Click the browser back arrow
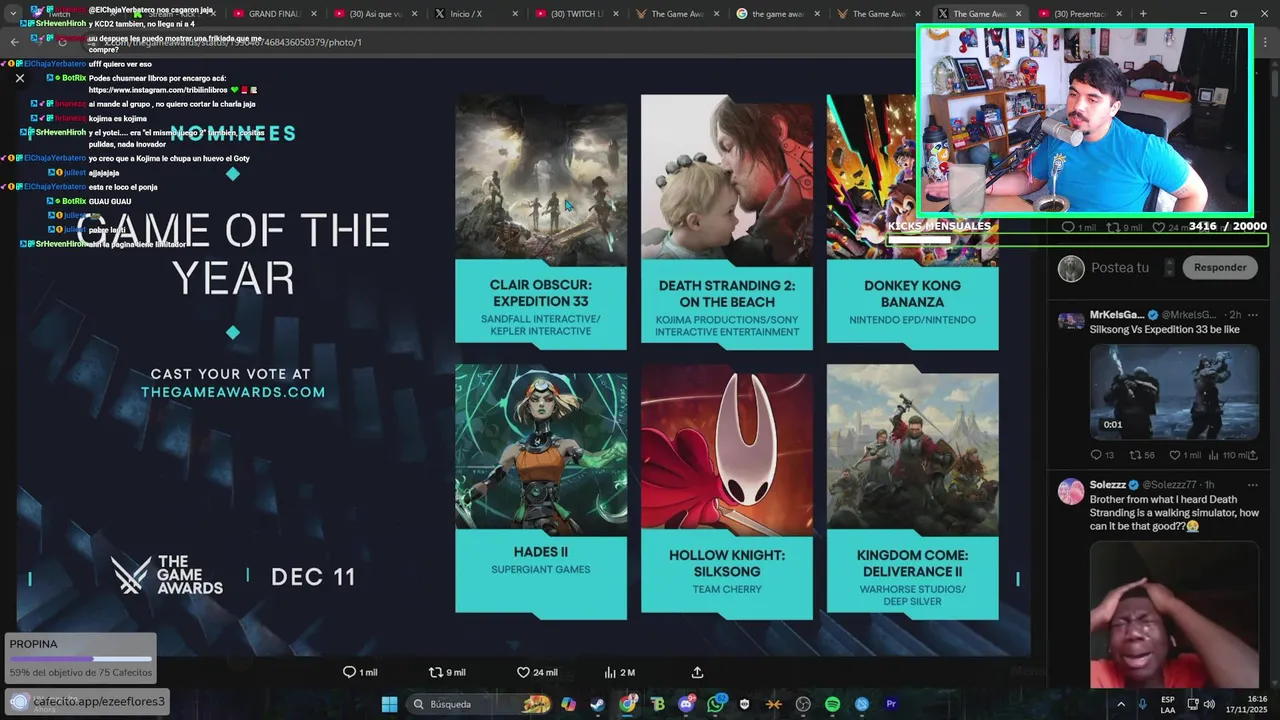Viewport: 1280px width, 720px height. pyautogui.click(x=14, y=42)
